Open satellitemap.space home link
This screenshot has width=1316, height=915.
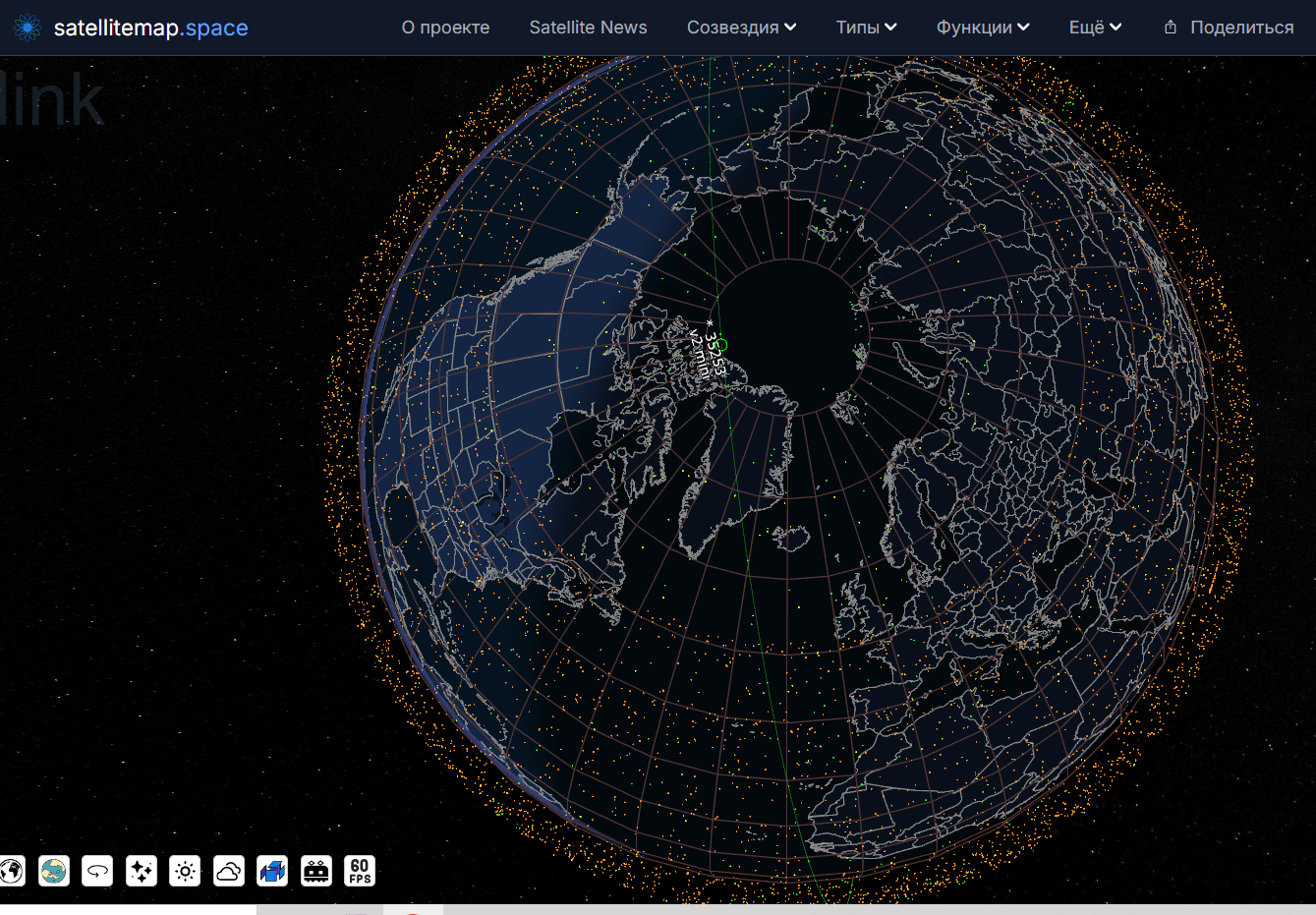click(x=132, y=28)
